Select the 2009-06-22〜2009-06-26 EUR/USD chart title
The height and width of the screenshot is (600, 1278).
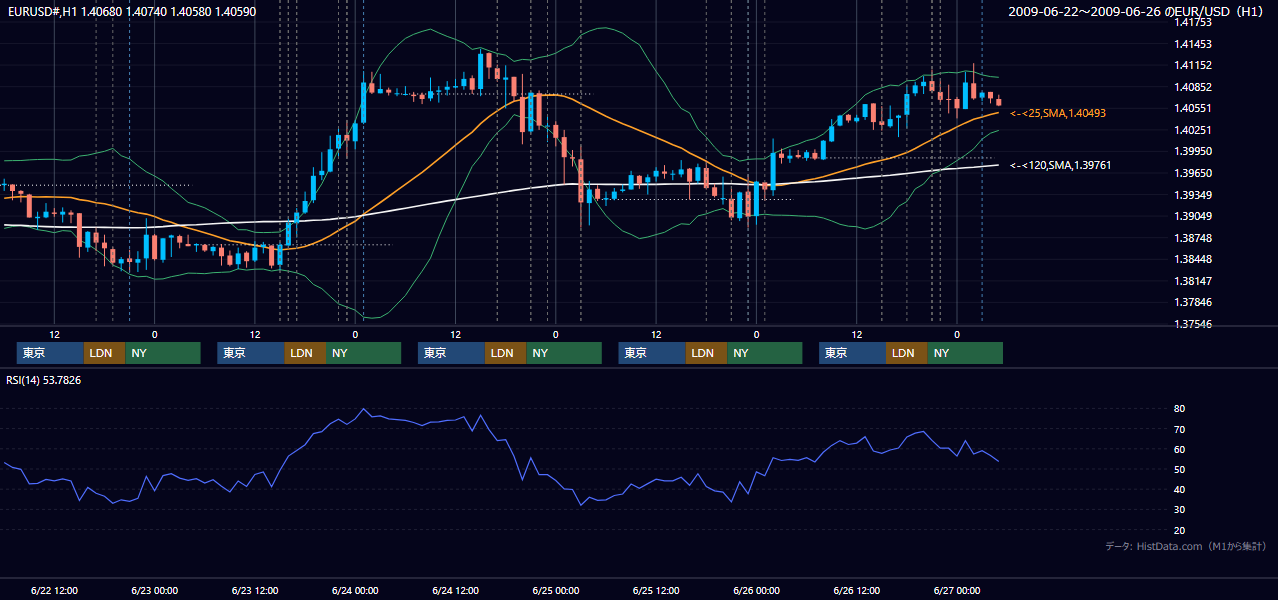pos(1138,11)
